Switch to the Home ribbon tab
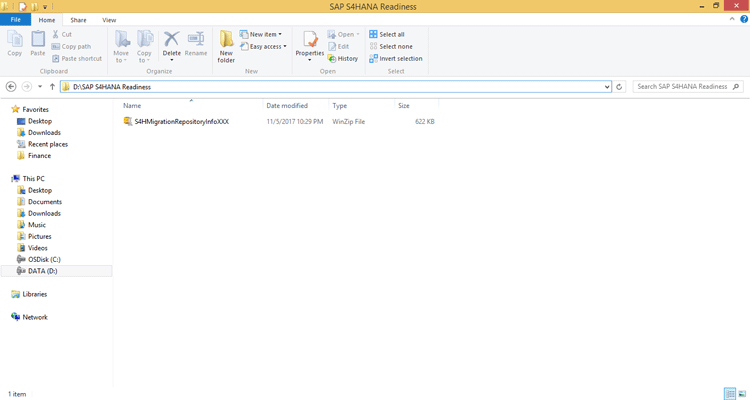Image resolution: width=750 pixels, height=400 pixels. (x=47, y=20)
